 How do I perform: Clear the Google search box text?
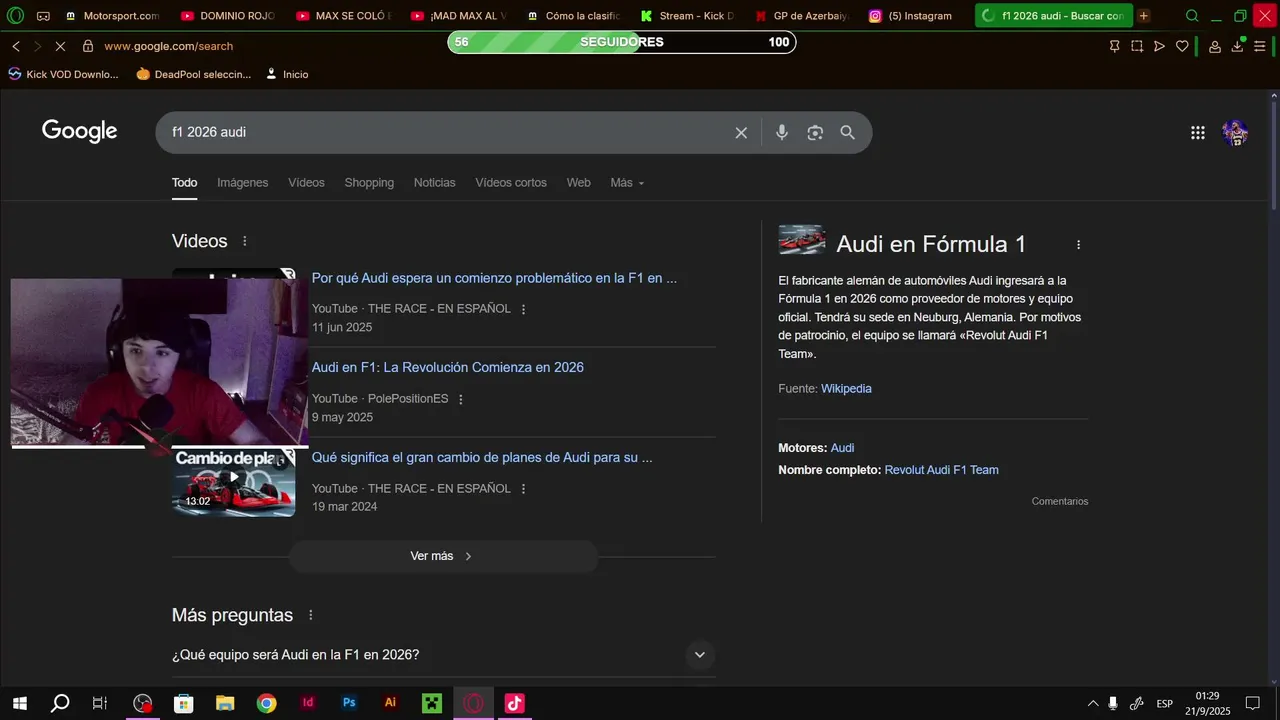click(741, 133)
